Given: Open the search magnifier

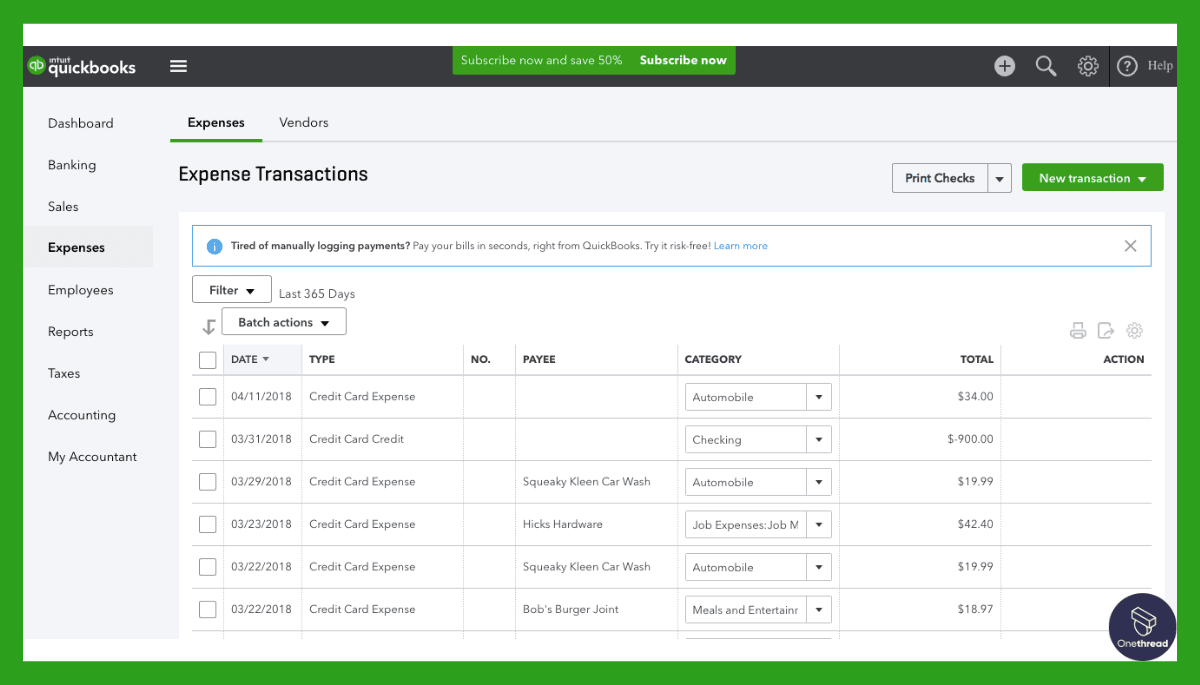Looking at the screenshot, I should [x=1046, y=66].
